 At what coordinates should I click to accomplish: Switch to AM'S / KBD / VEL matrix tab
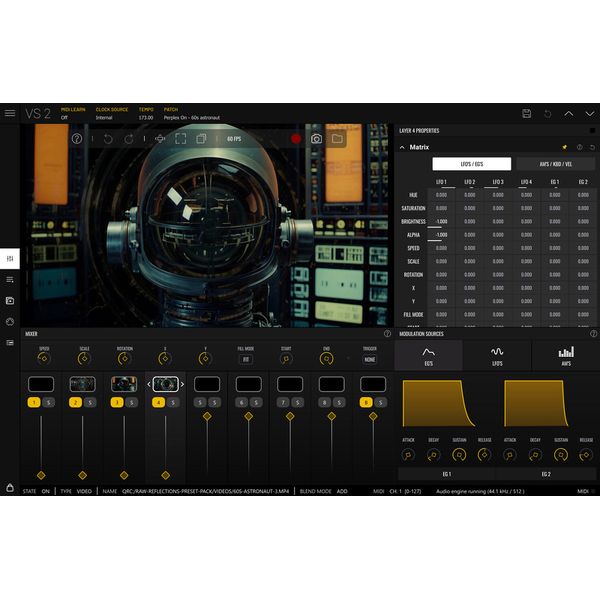pyautogui.click(x=556, y=164)
